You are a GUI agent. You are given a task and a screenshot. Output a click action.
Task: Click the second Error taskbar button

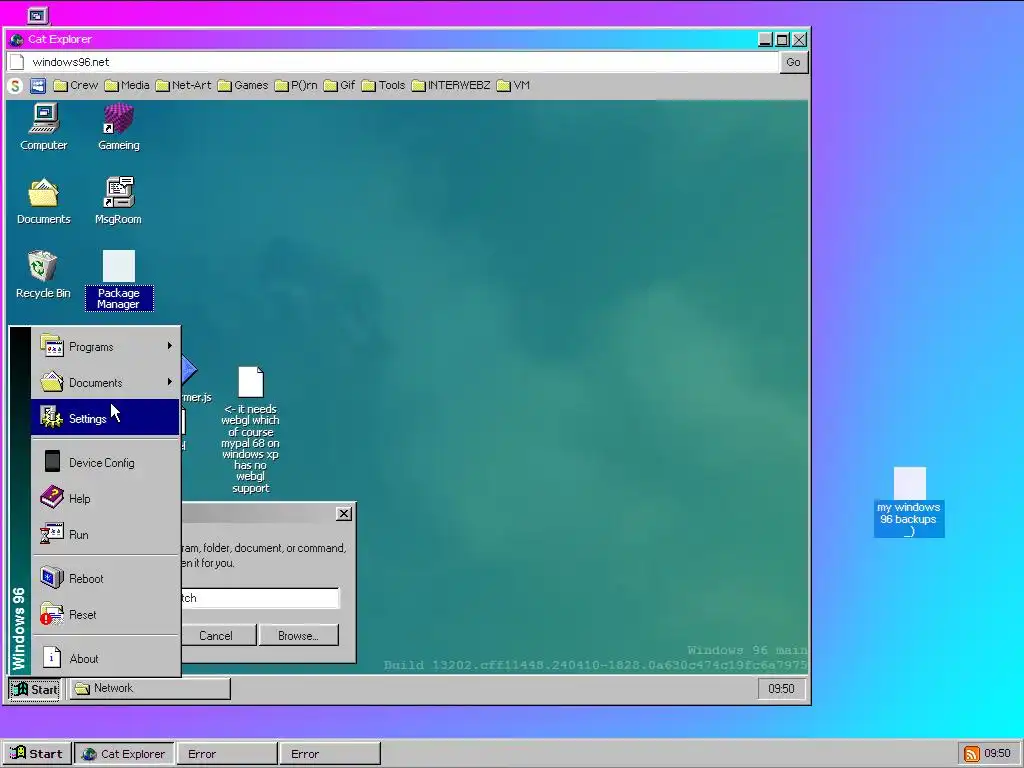330,754
